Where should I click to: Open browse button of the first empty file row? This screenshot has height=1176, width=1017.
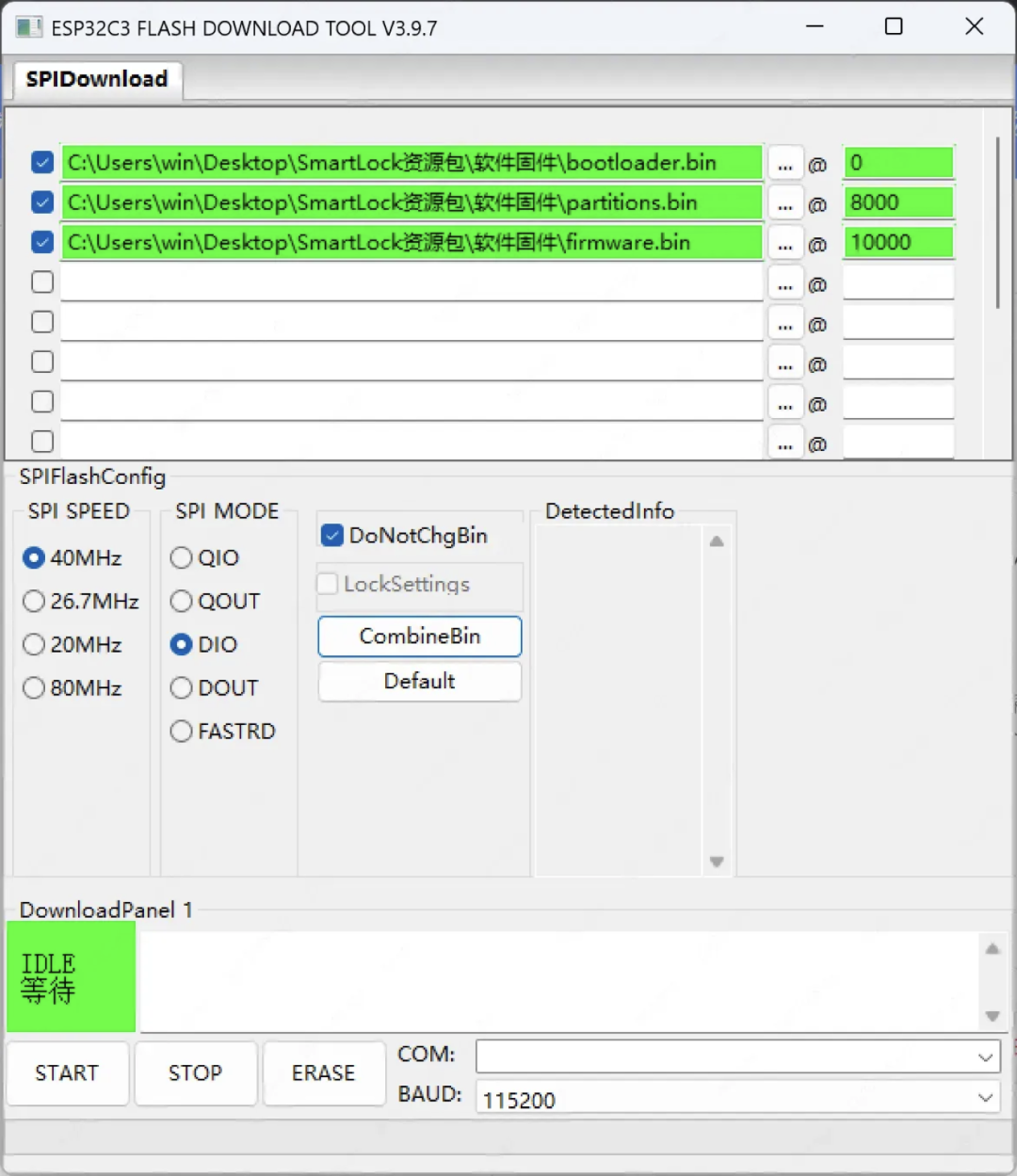point(785,283)
